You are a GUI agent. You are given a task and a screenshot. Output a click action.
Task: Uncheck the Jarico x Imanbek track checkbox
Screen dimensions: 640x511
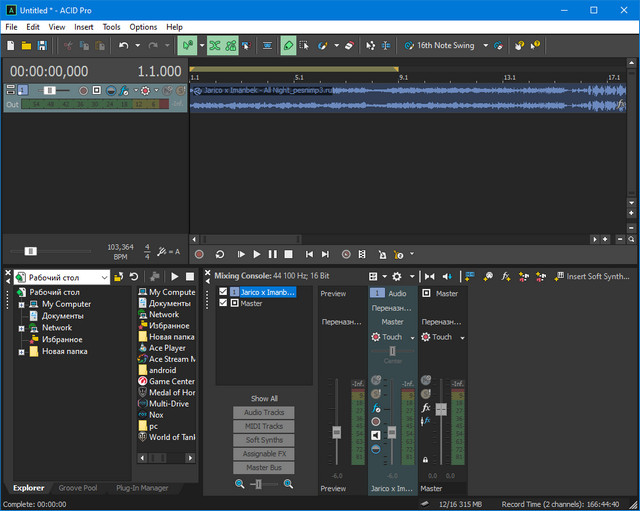point(223,292)
